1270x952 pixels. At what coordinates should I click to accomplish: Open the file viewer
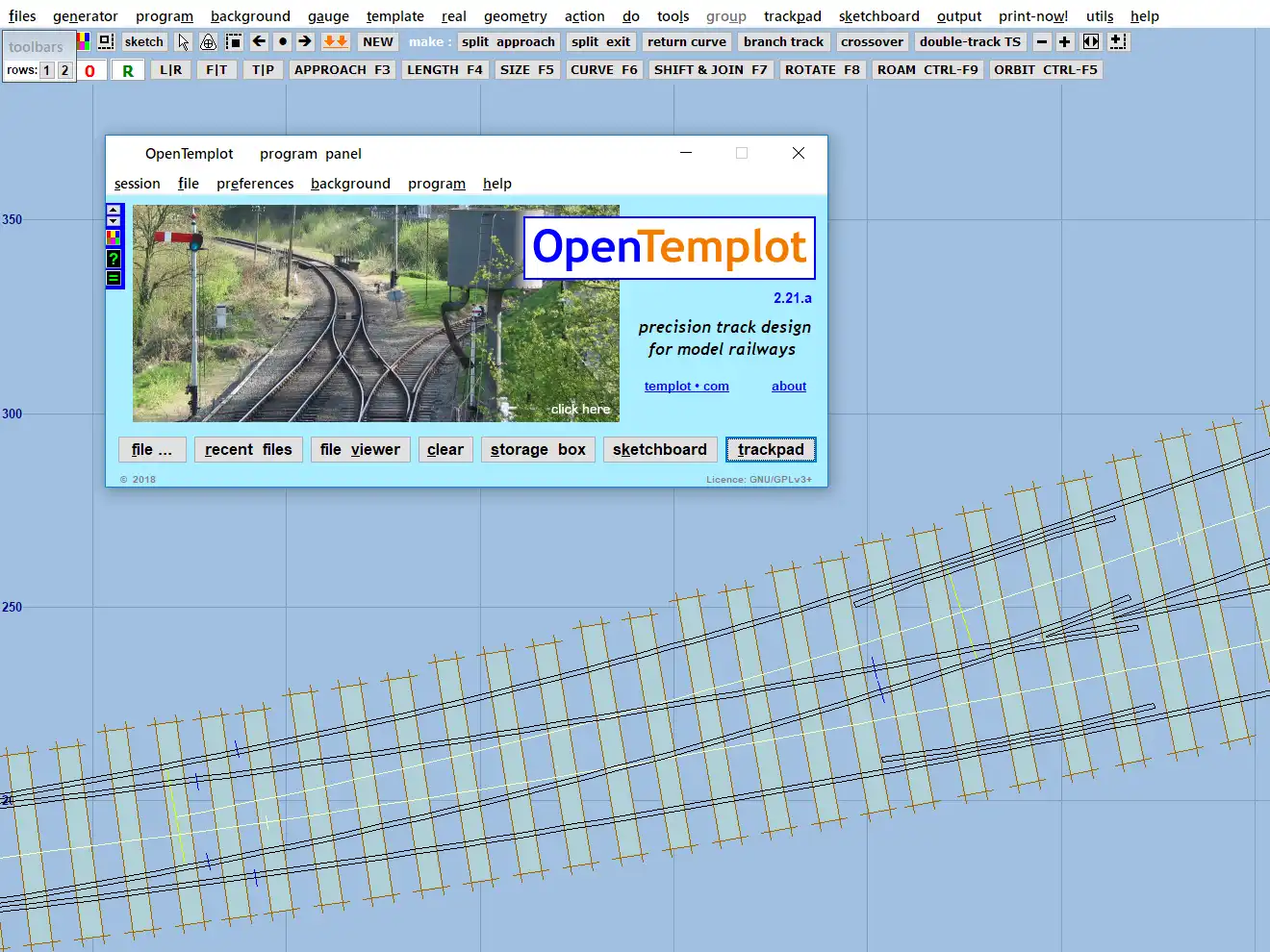click(360, 449)
